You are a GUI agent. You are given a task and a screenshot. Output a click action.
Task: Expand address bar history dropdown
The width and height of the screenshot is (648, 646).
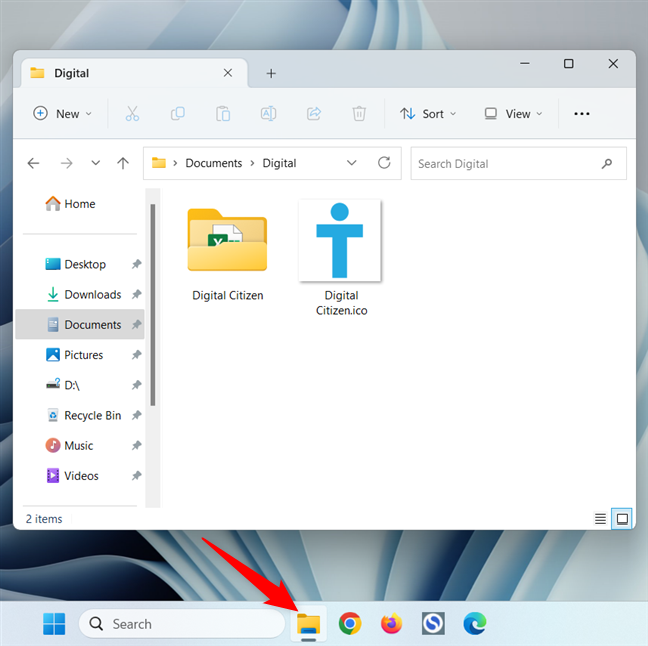click(351, 163)
